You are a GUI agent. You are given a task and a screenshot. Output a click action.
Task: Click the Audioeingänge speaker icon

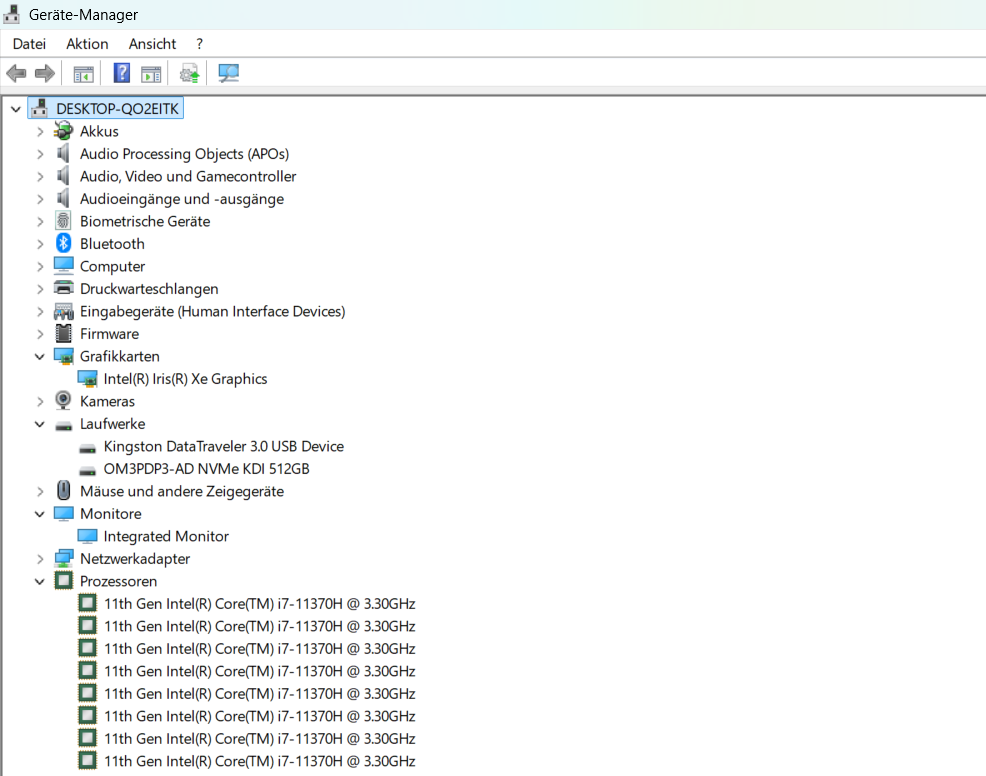point(64,198)
